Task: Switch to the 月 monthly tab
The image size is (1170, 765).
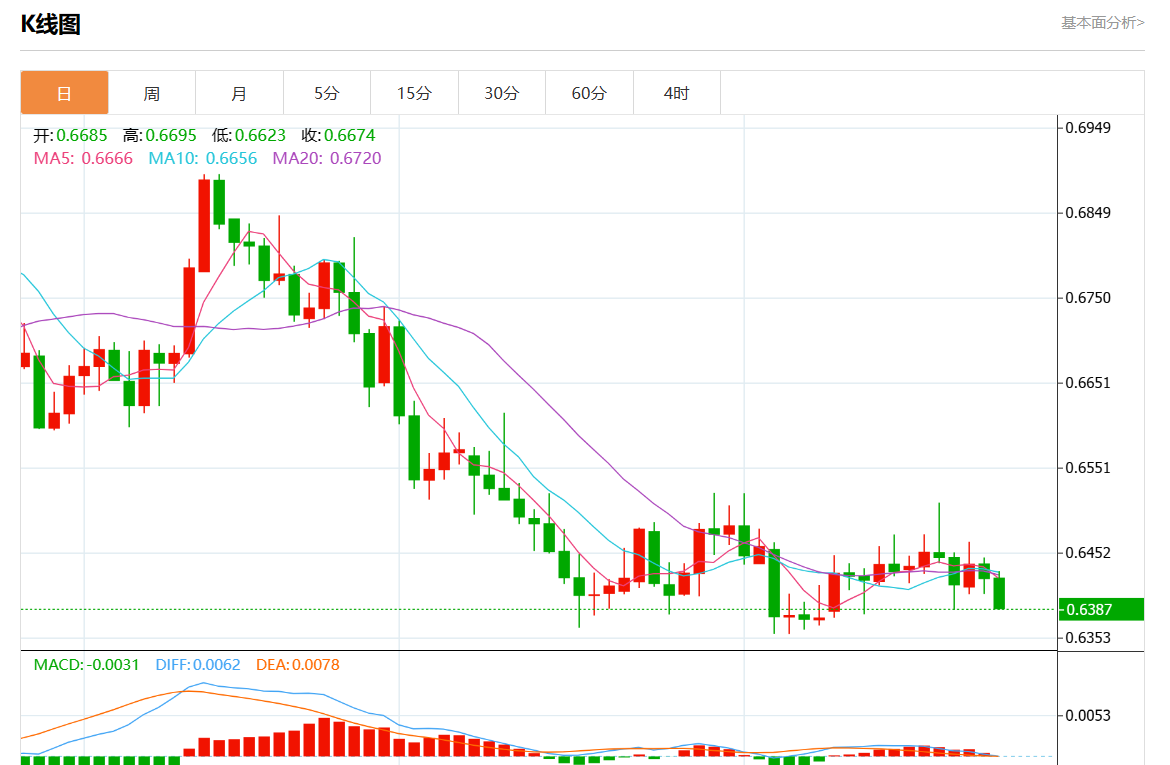Action: point(240,93)
